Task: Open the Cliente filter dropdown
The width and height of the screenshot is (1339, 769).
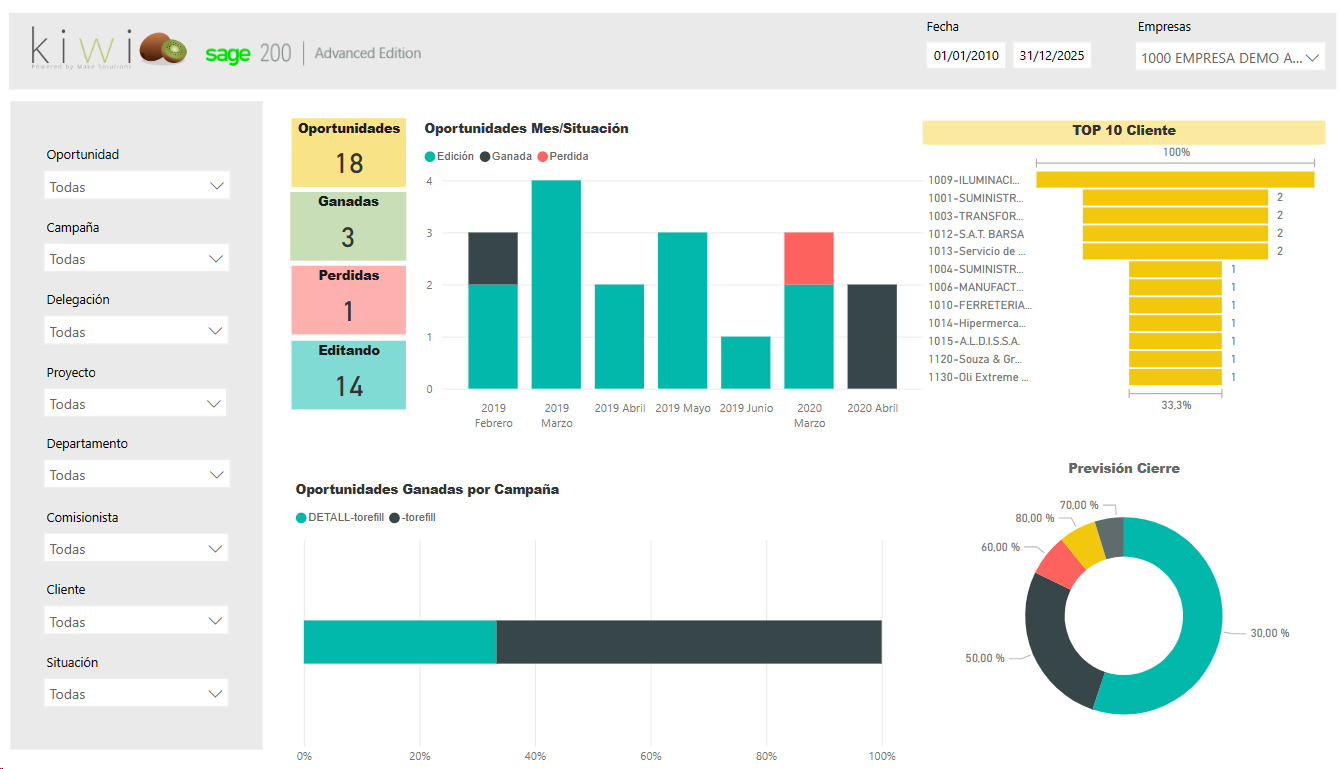Action: [x=137, y=622]
